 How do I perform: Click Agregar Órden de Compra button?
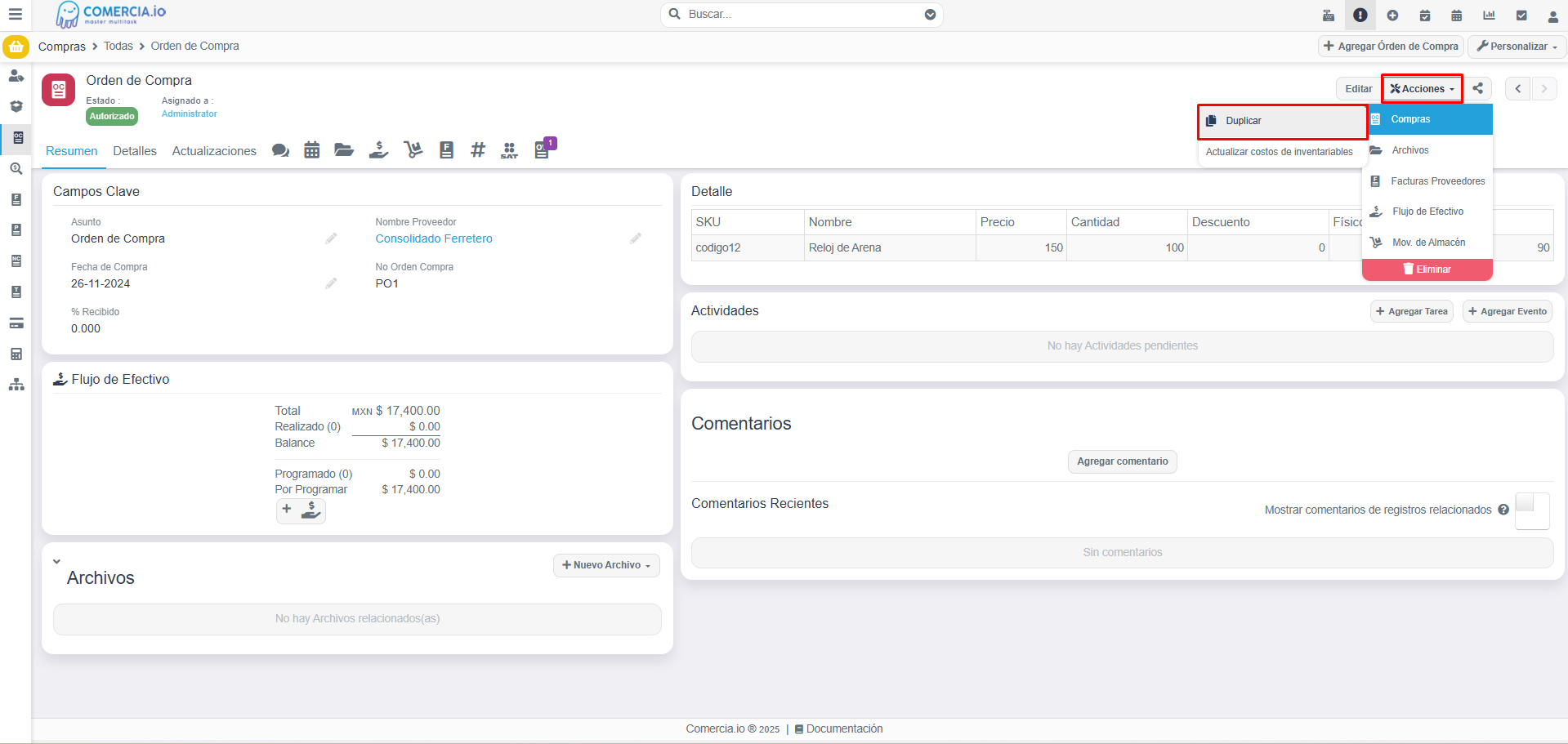[1391, 47]
